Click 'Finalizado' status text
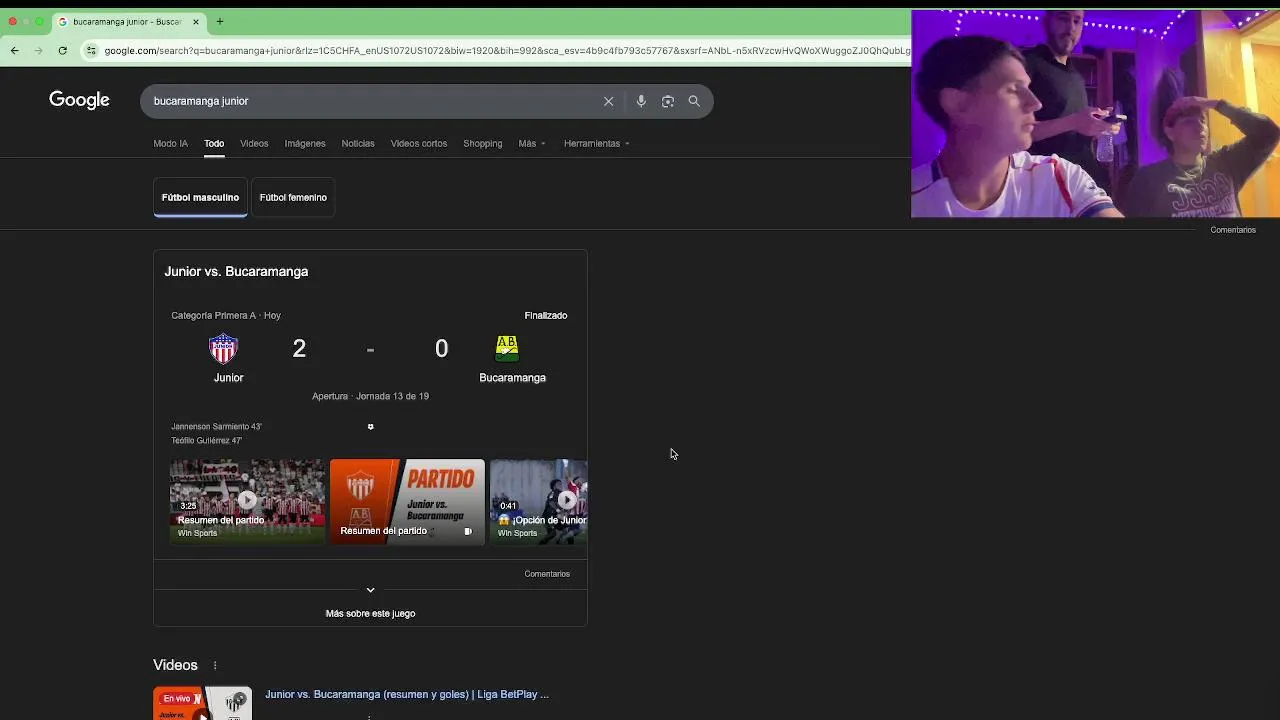This screenshot has width=1280, height=720. [546, 315]
